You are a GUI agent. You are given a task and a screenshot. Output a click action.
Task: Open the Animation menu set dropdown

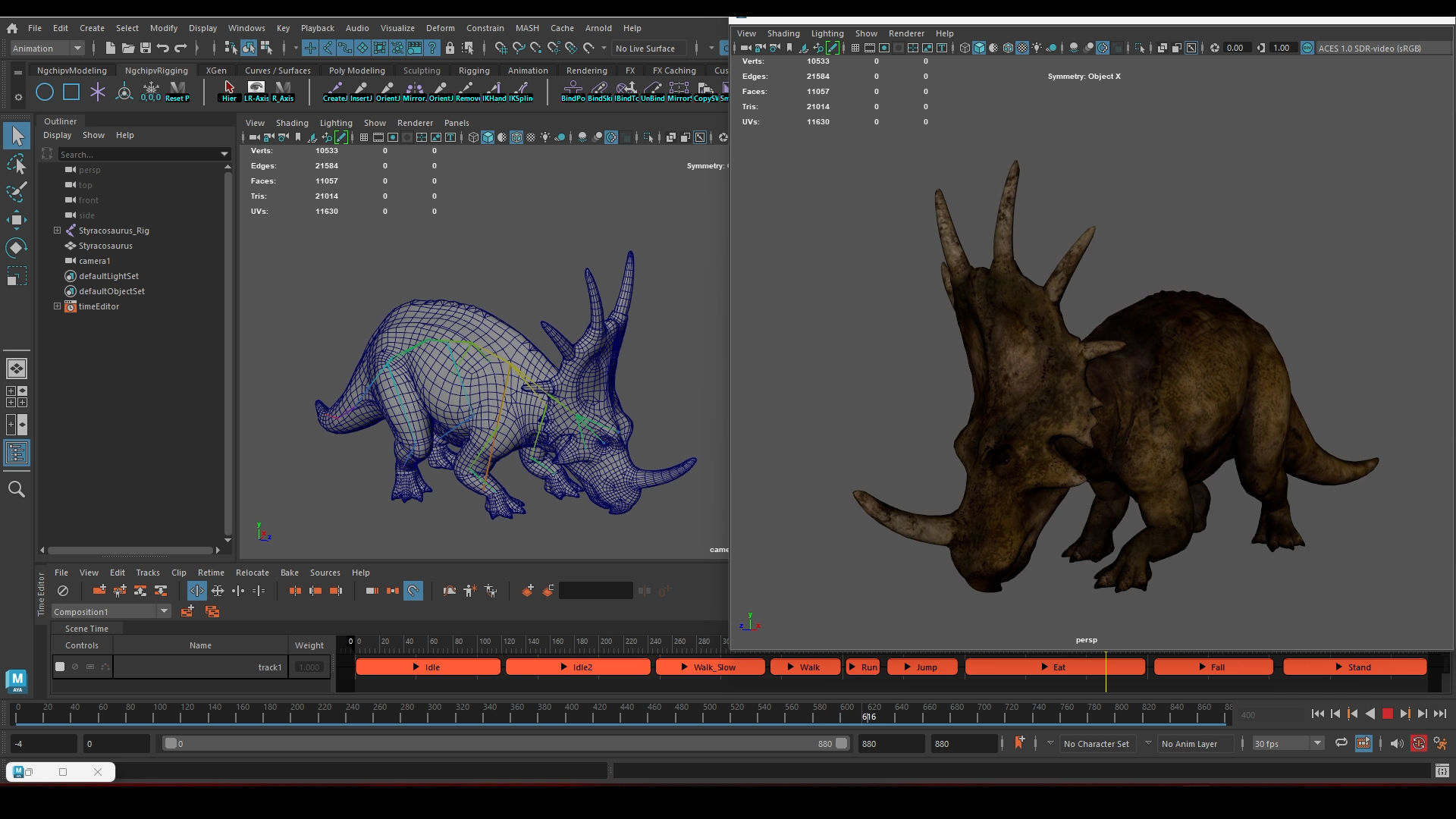47,49
